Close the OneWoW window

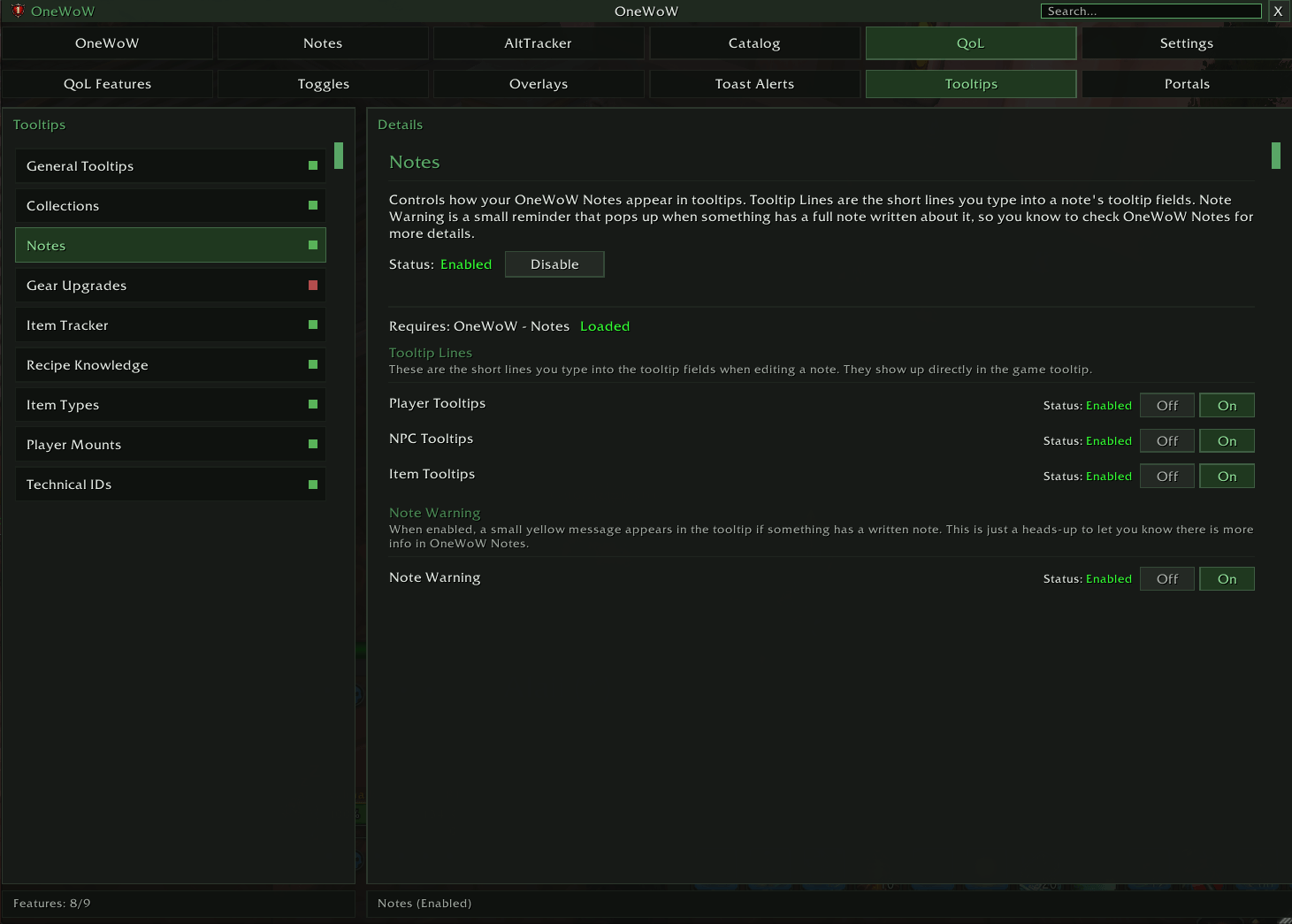1278,11
